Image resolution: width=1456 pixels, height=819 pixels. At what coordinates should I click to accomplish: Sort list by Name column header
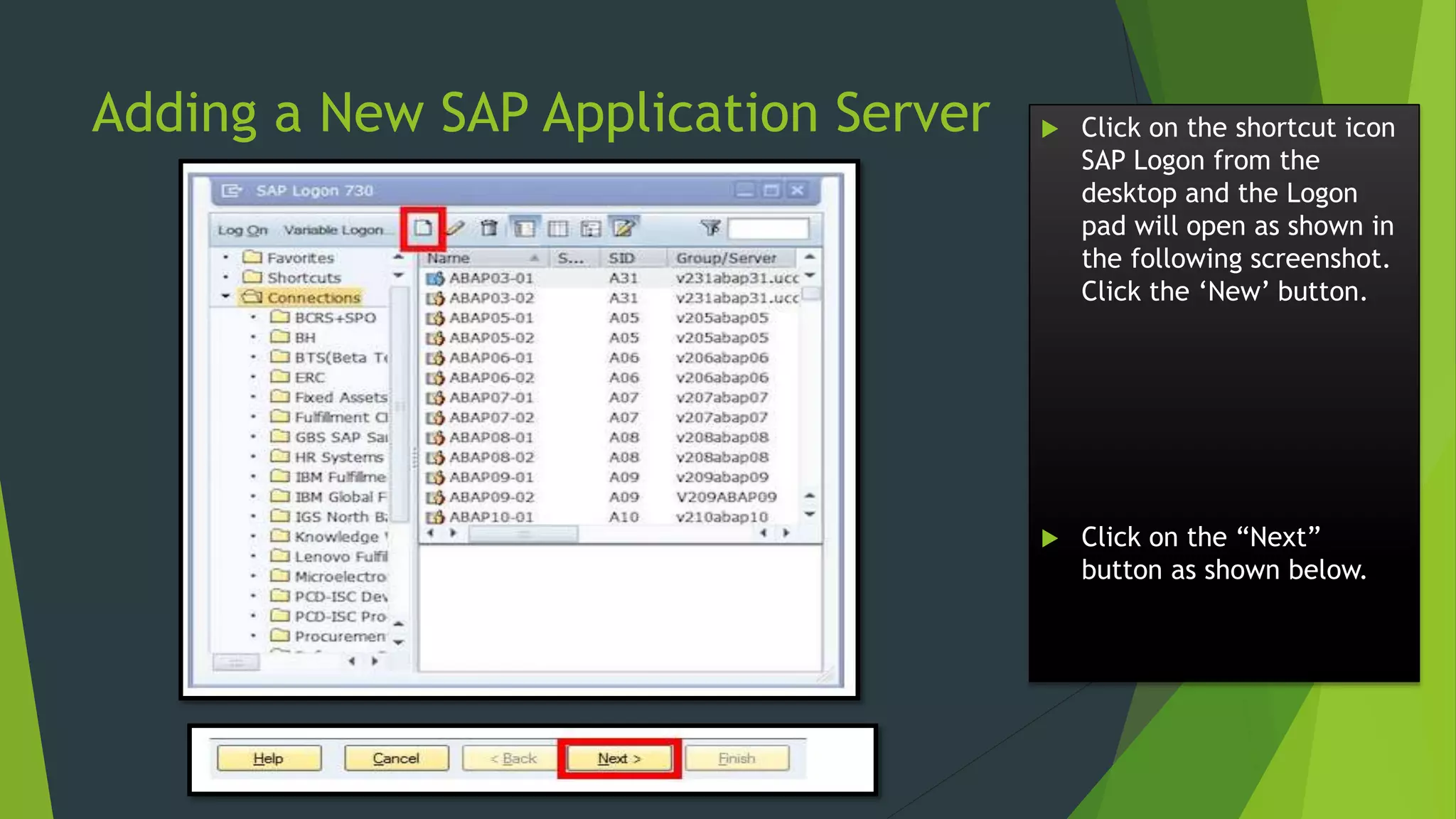pos(449,258)
